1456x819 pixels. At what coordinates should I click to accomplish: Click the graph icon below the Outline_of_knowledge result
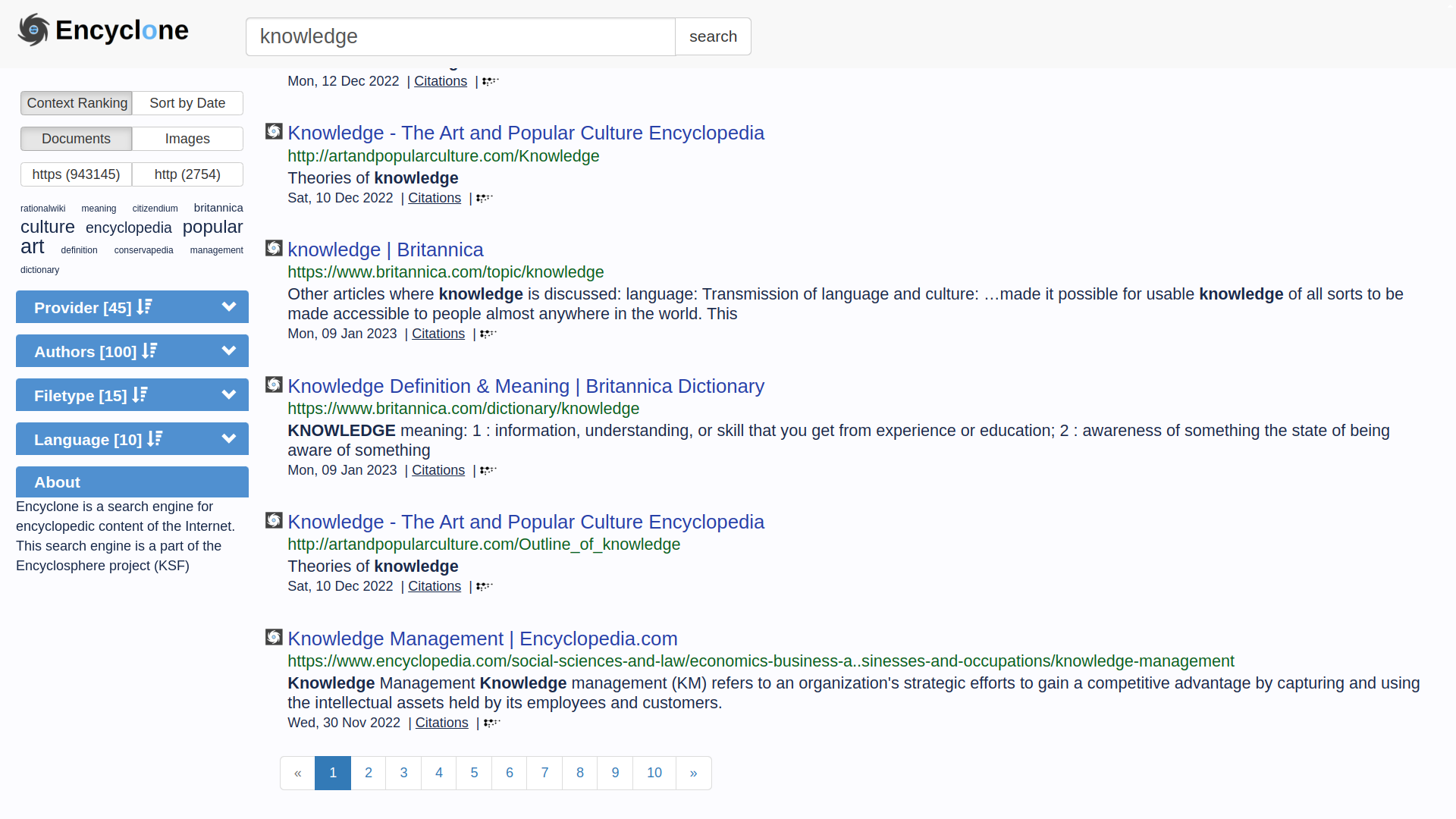pos(485,586)
